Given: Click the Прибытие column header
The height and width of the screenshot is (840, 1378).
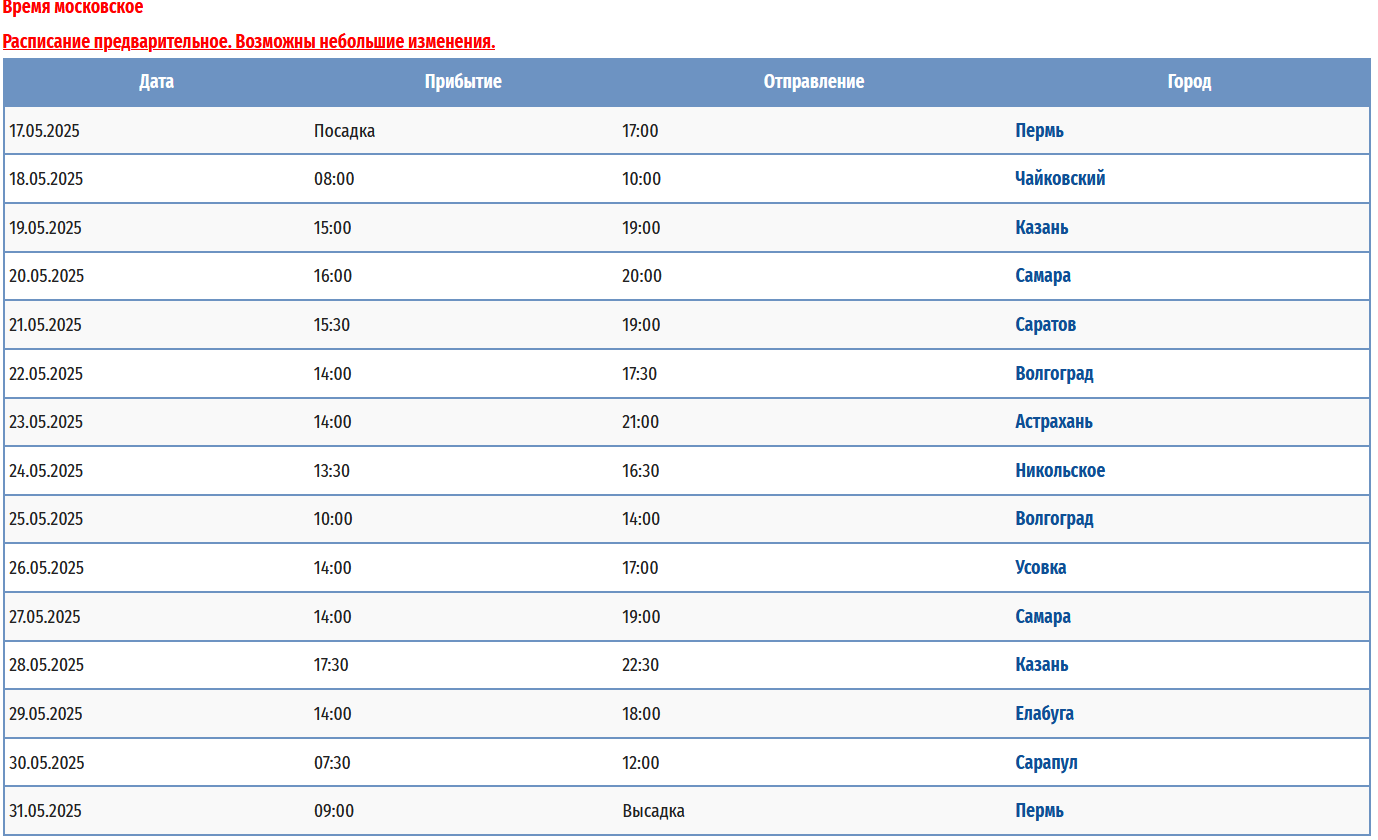Looking at the screenshot, I should coord(463,82).
